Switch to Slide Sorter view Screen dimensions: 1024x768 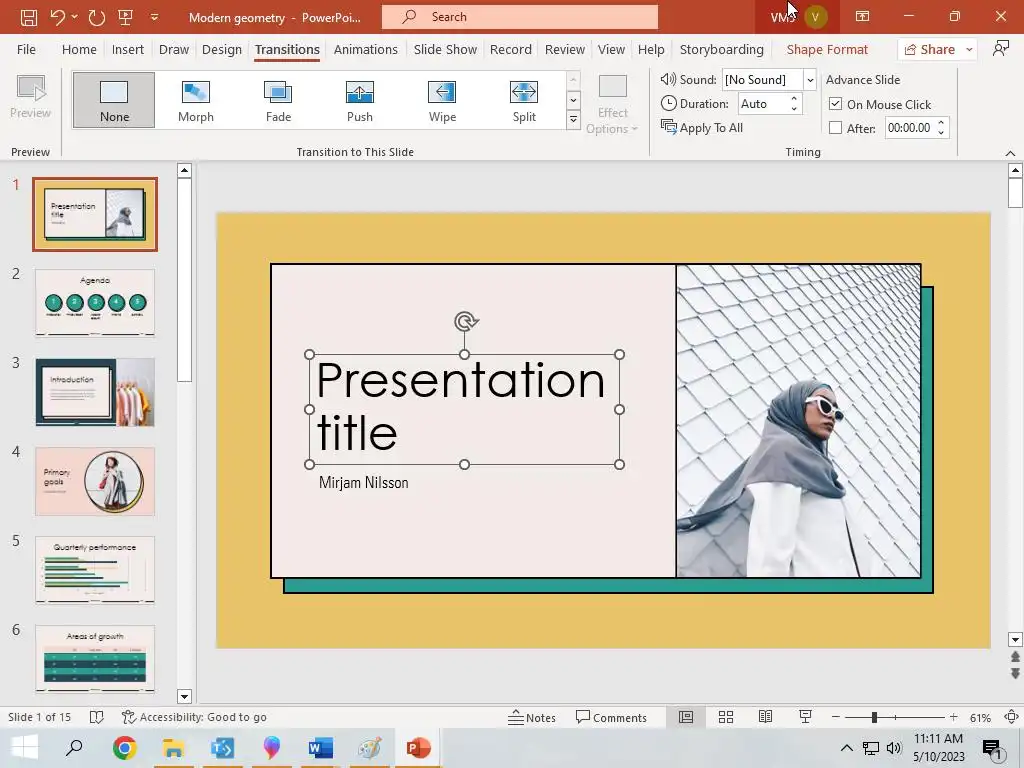click(x=726, y=717)
